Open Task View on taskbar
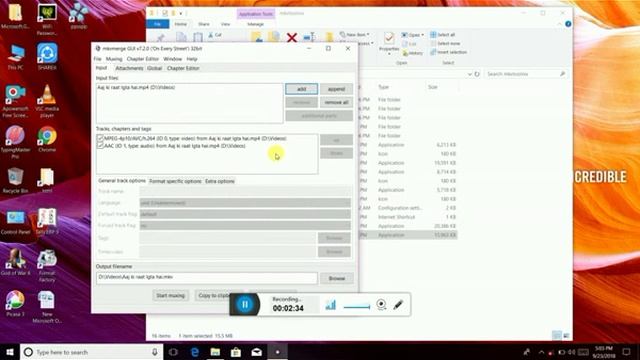640x360 pixels. point(173,352)
